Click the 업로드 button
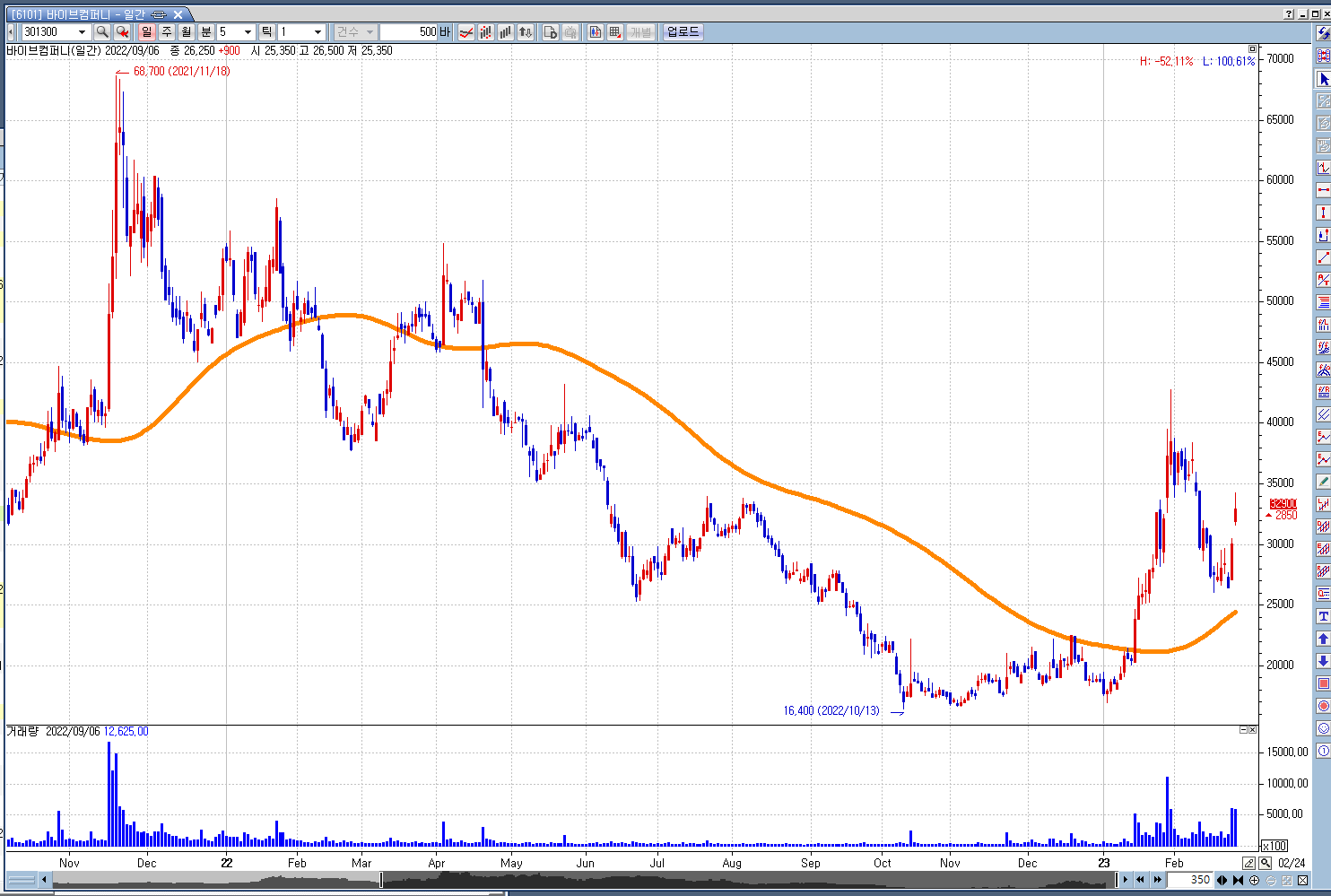The height and width of the screenshot is (896, 1331). click(x=683, y=32)
